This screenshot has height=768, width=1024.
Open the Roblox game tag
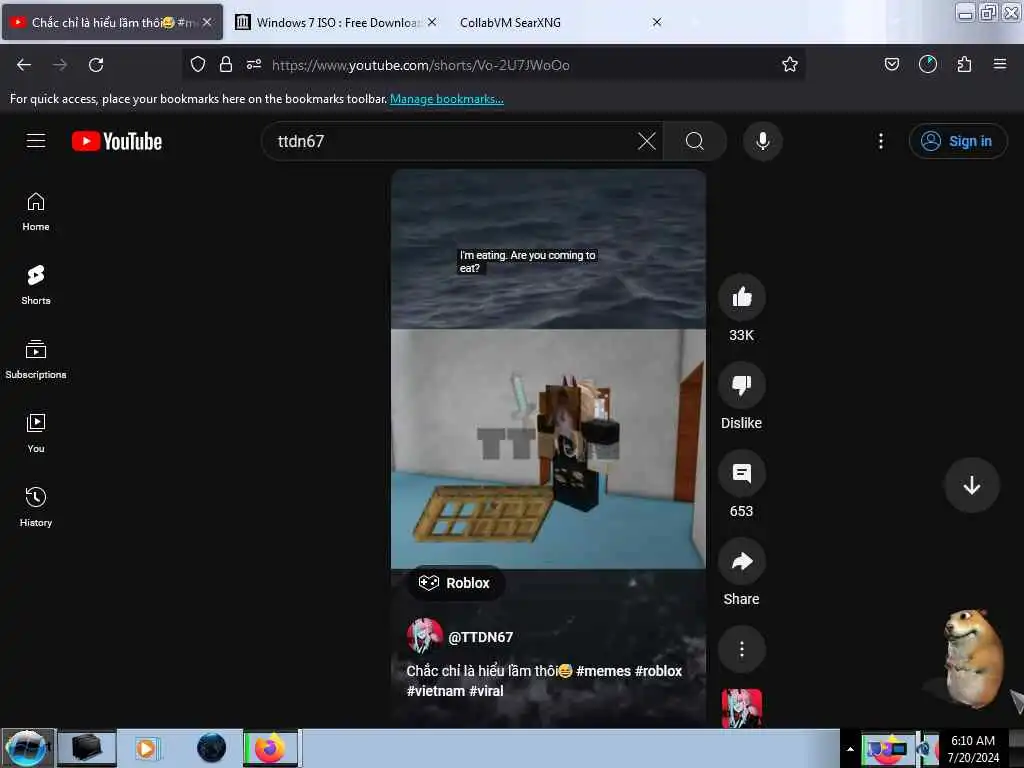point(455,583)
